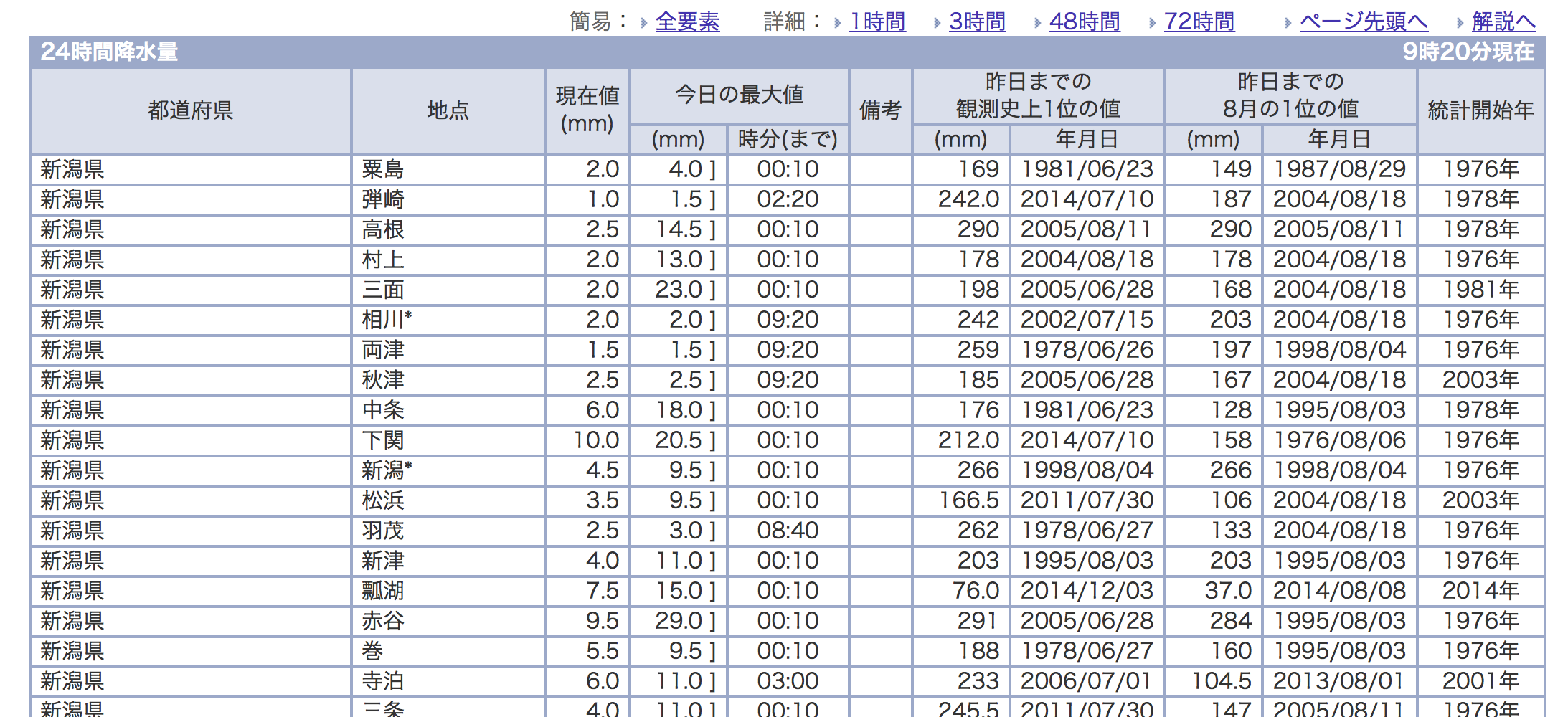Click the arrow icon before 72時間
The image size is (1568, 717).
(x=1152, y=23)
